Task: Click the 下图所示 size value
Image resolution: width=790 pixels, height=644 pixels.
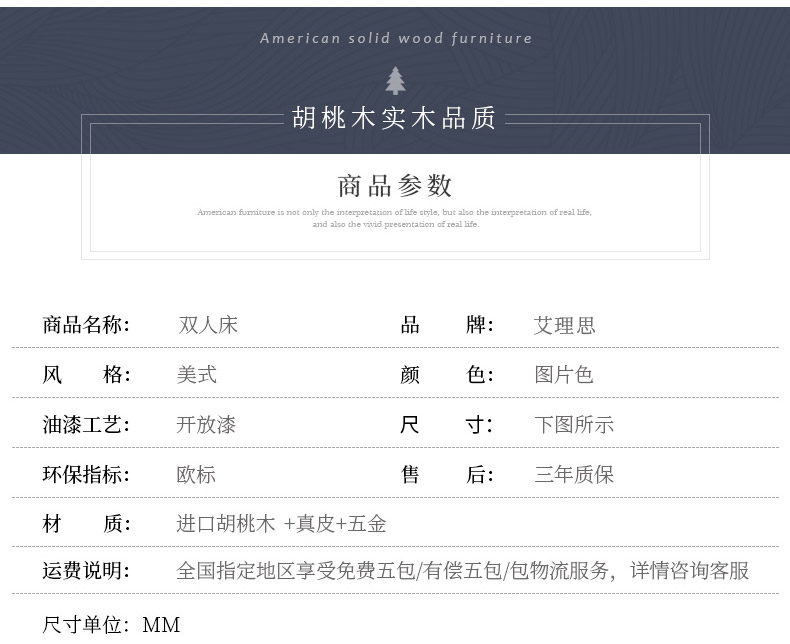Action: [x=574, y=425]
